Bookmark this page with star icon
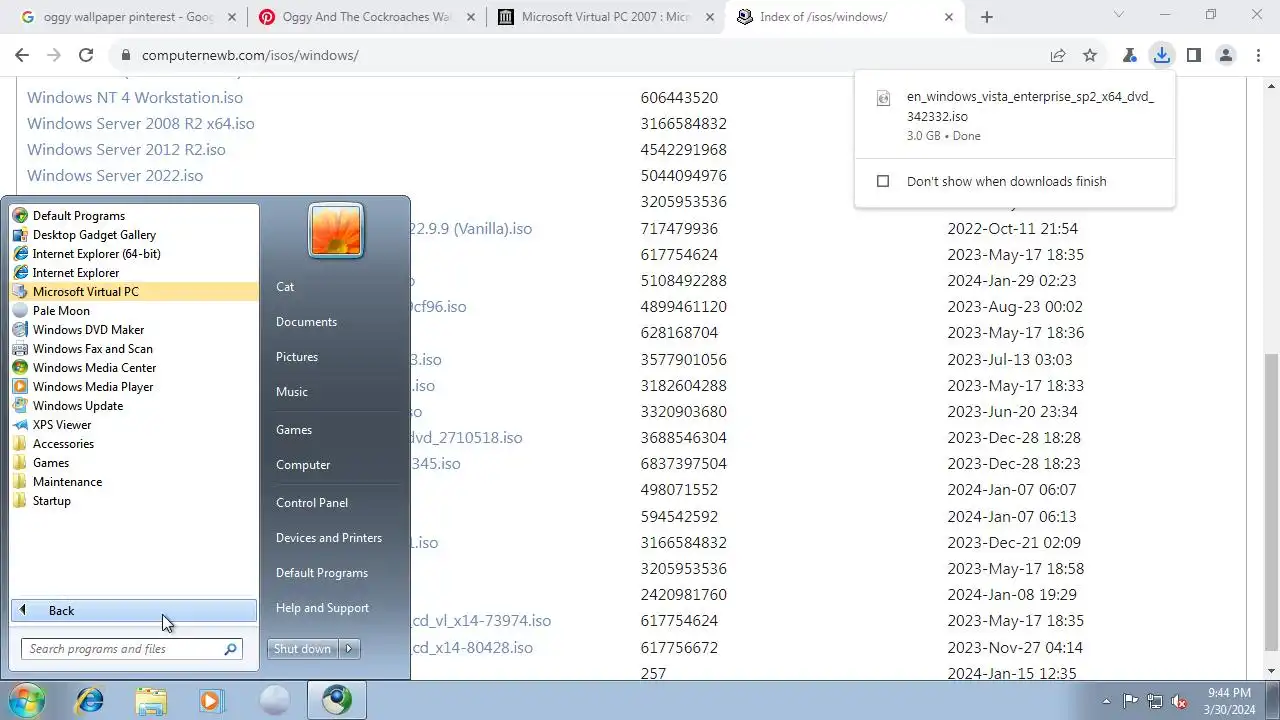Screen dimensions: 1280x720 (x=1090, y=55)
